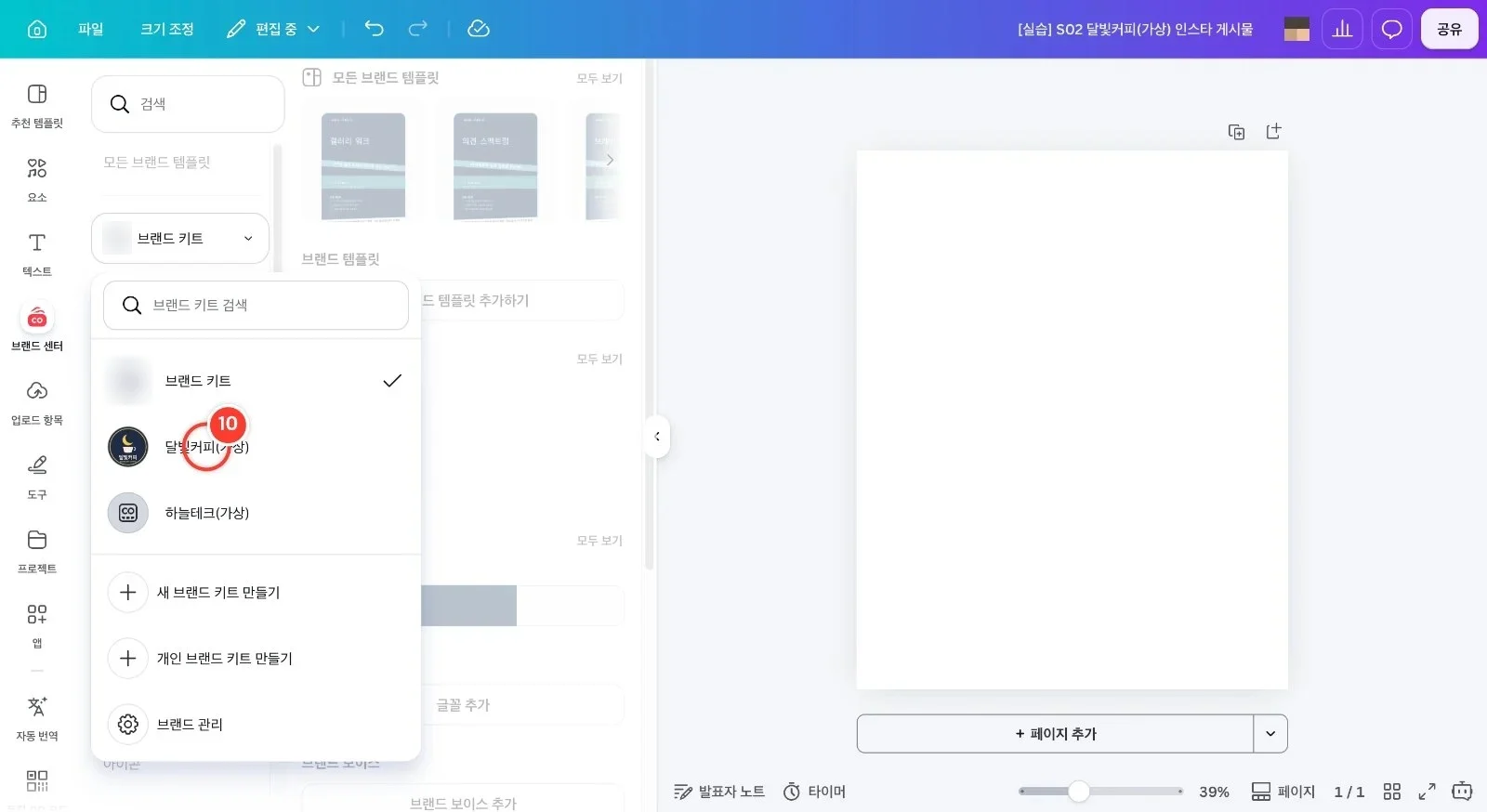Viewport: 1487px width, 812px height.
Task: Click 개인 브랜드 키트 만들기
Action: pyautogui.click(x=256, y=659)
